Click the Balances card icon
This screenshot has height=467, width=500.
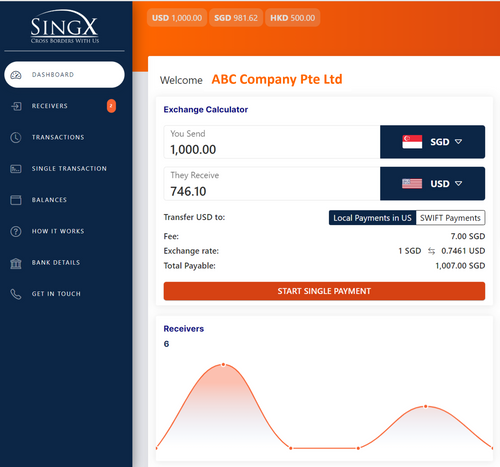[16, 200]
